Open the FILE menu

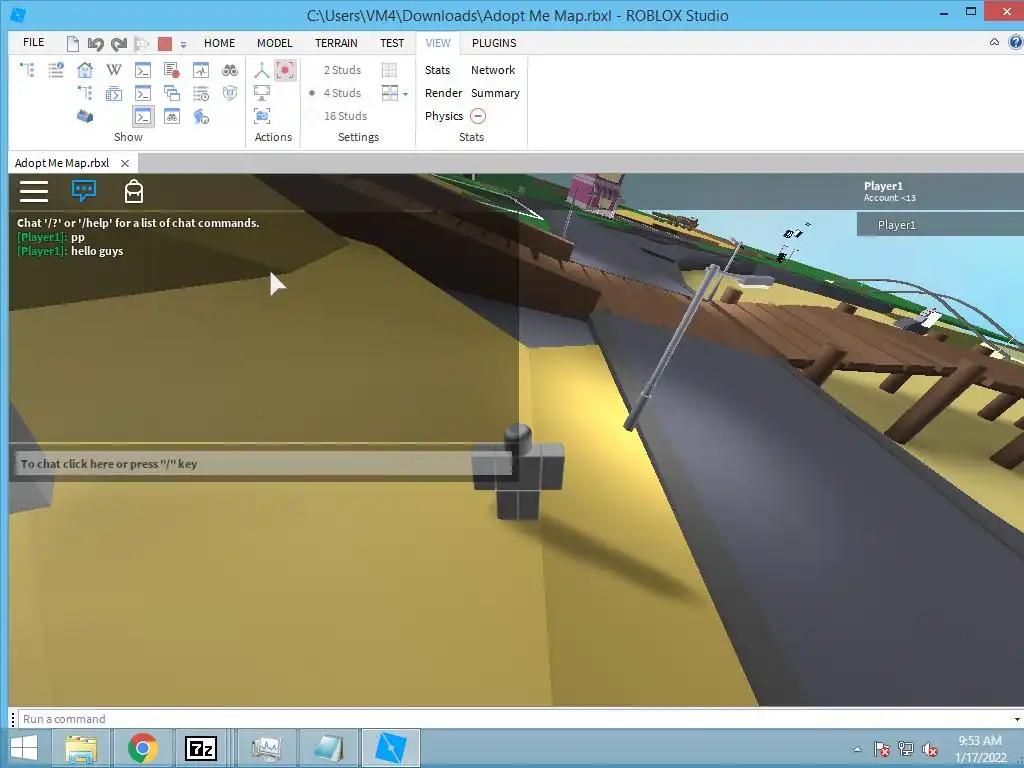[x=33, y=42]
